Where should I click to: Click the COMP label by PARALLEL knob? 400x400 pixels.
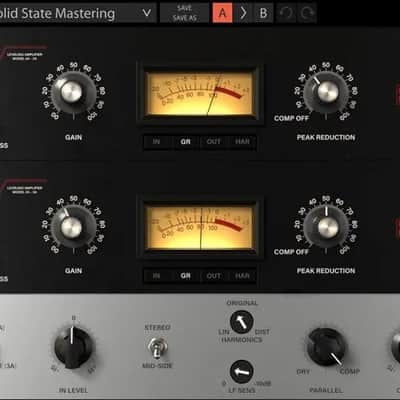click(x=349, y=371)
